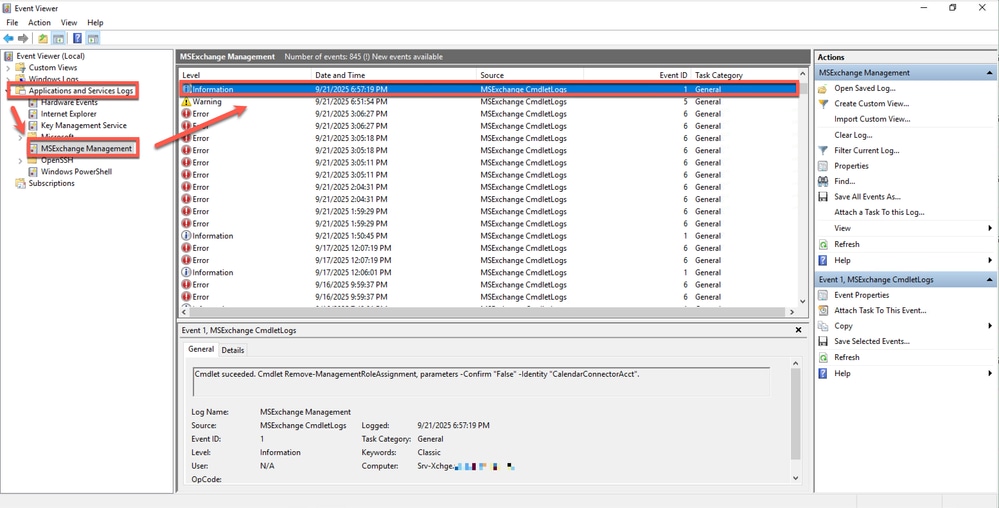This screenshot has height=508, width=999.
Task: Expand the OpenSSH tree node
Action: point(20,160)
